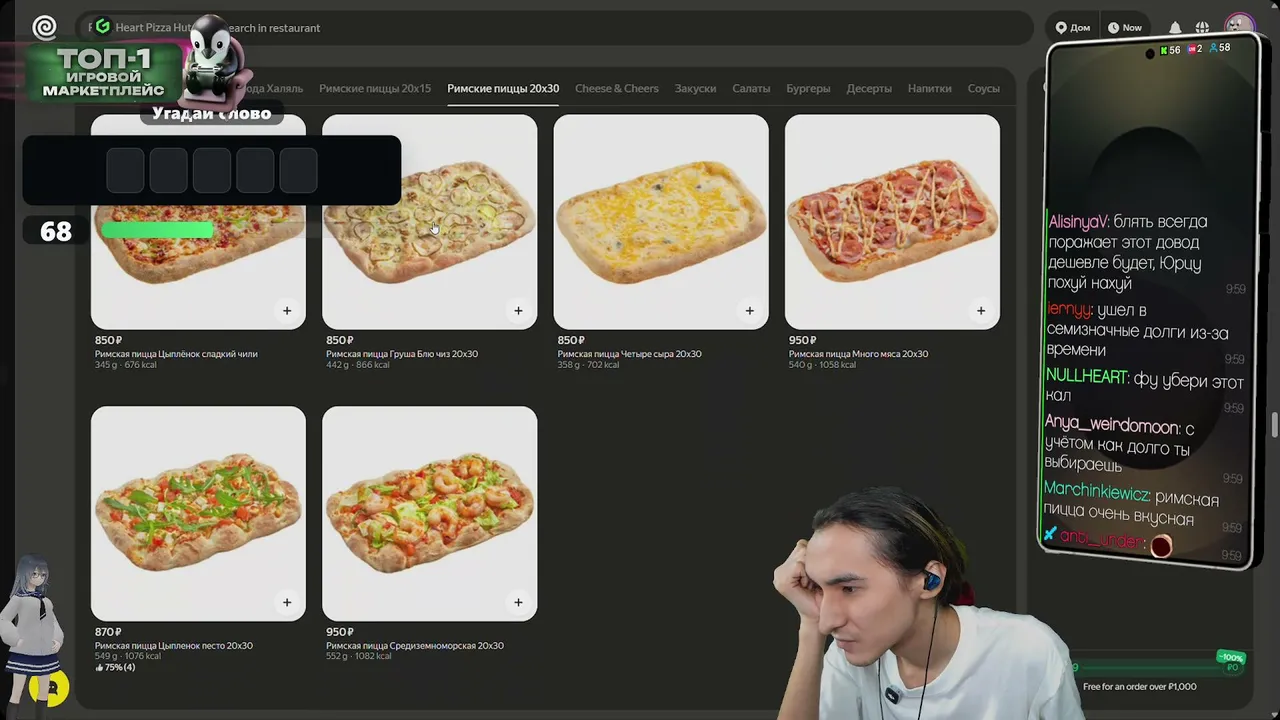The height and width of the screenshot is (720, 1280).
Task: Click the search in restaurant field
Action: (x=555, y=28)
